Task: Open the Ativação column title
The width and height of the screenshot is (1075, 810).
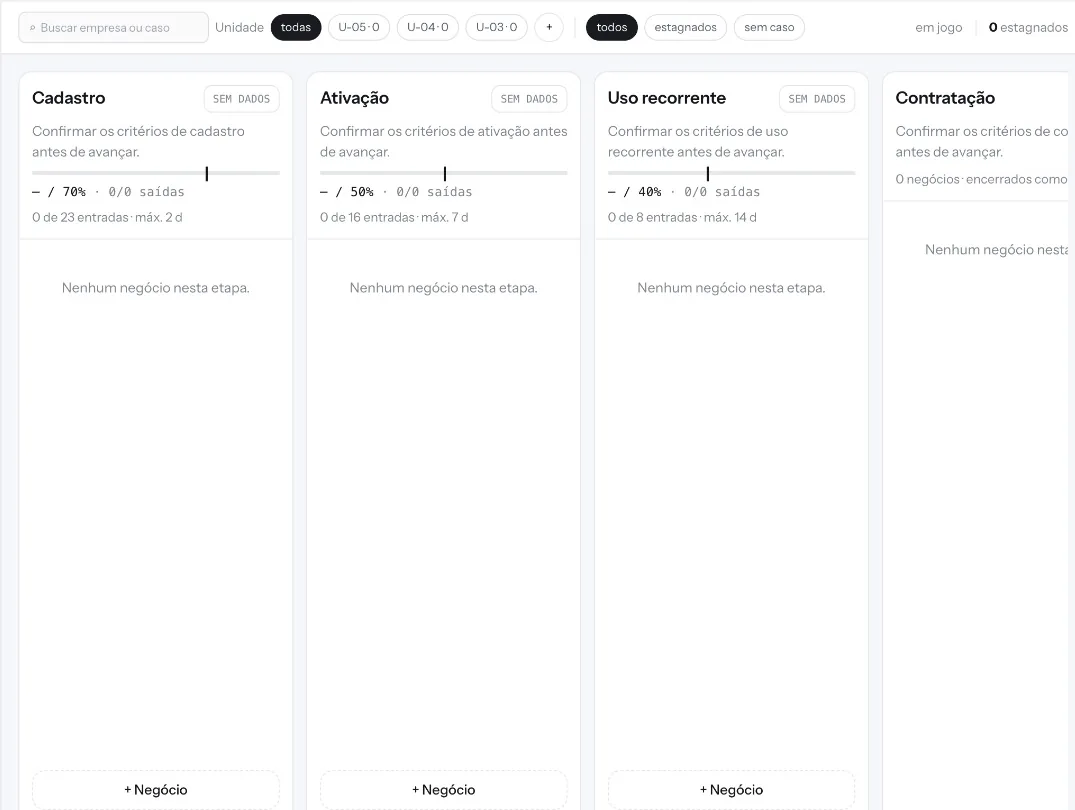Action: [x=354, y=98]
